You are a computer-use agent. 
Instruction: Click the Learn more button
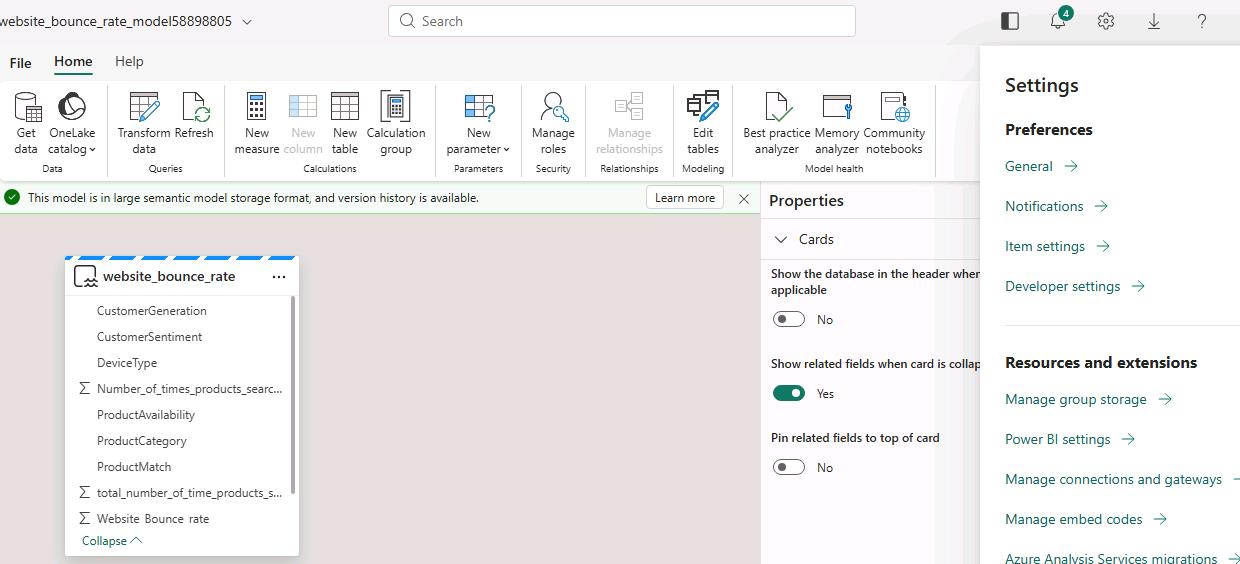685,198
